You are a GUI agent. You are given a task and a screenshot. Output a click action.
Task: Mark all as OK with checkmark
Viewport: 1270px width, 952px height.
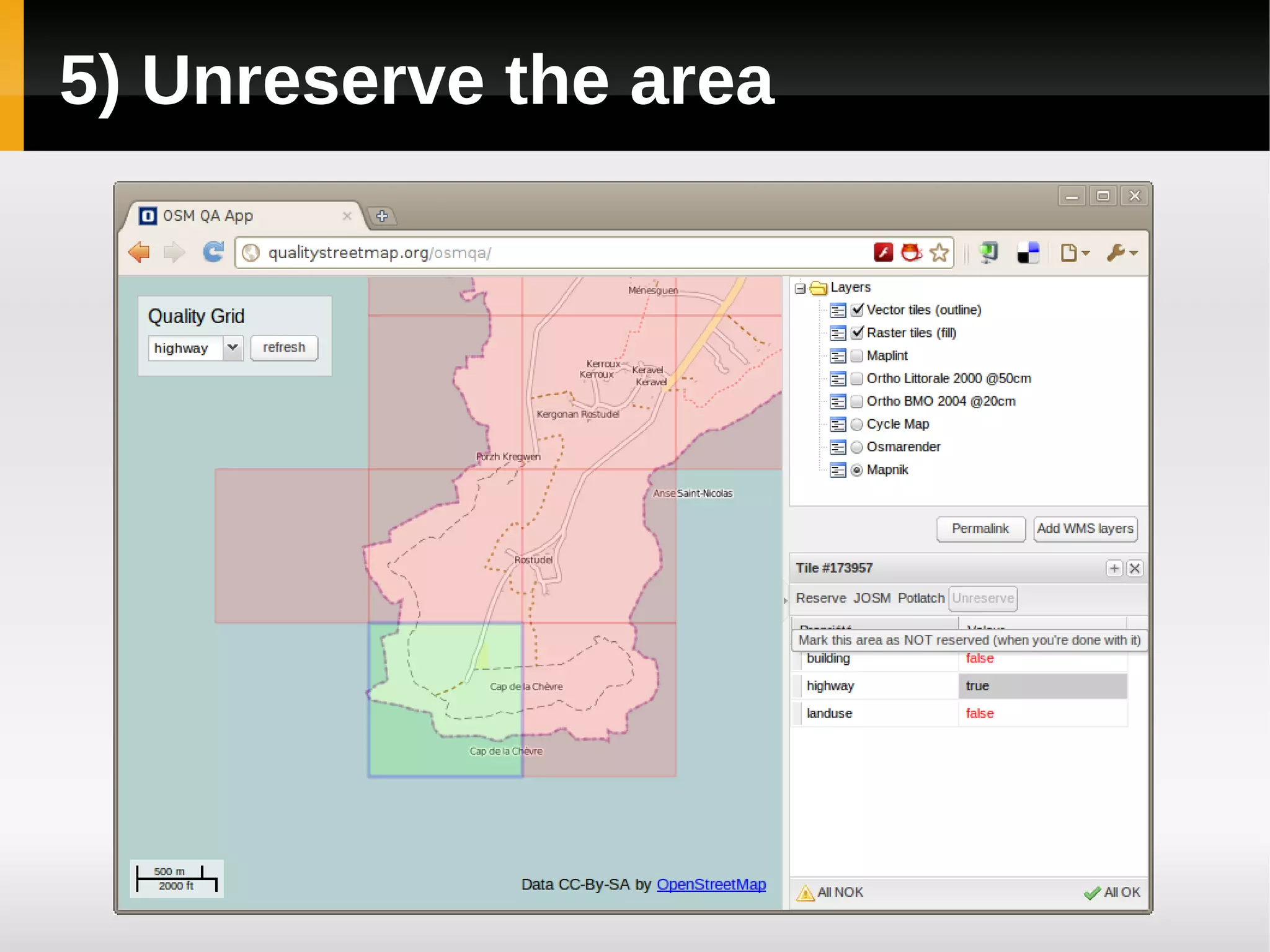pyautogui.click(x=1112, y=892)
